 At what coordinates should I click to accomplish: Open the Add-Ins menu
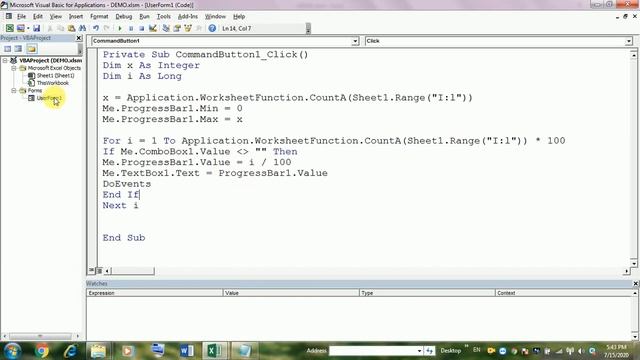point(187,16)
